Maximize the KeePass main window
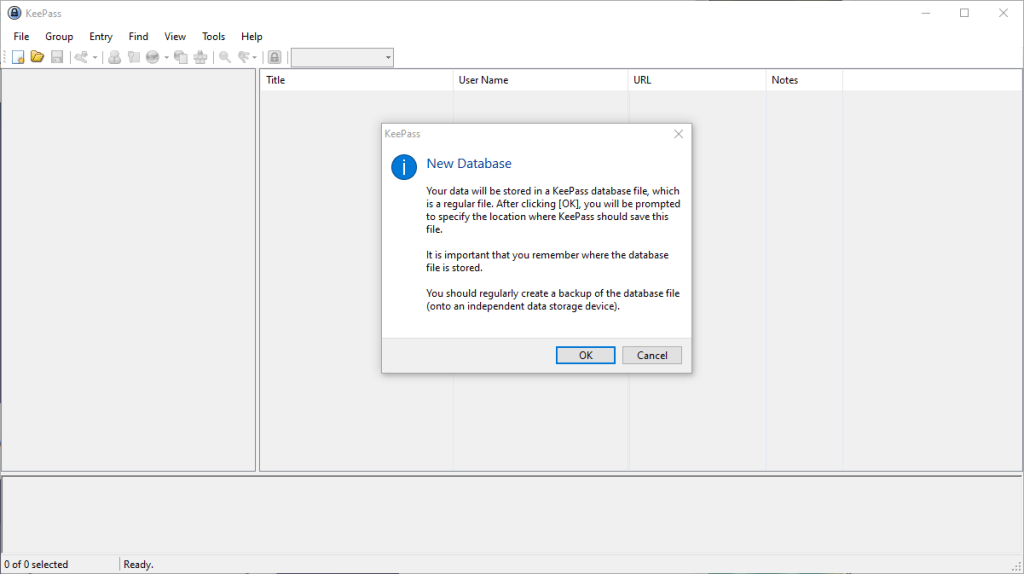The image size is (1024, 574). click(x=964, y=13)
